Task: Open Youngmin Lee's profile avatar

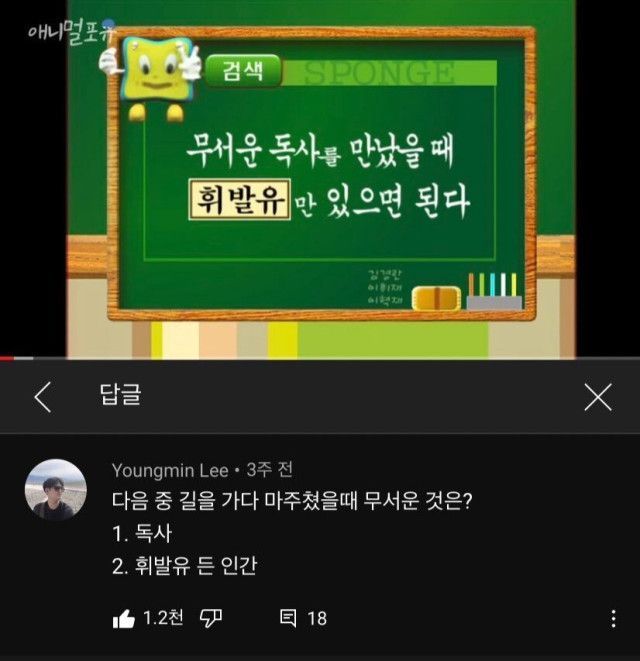Action: pos(56,489)
